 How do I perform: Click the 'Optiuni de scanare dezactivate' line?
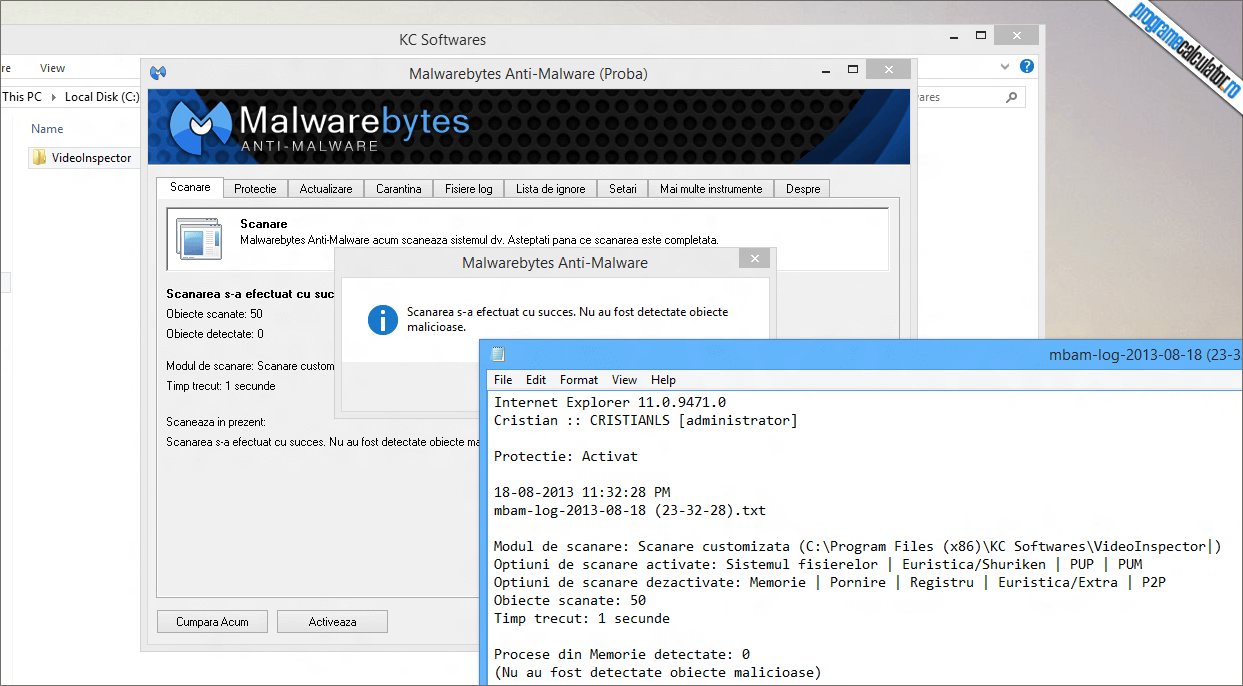point(830,582)
